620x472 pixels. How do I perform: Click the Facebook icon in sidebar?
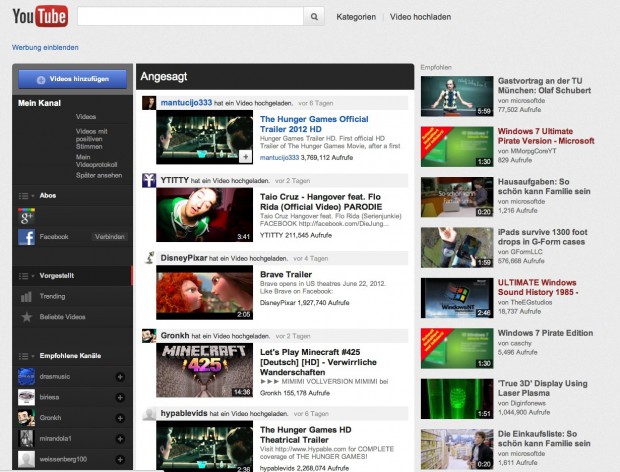(26, 237)
